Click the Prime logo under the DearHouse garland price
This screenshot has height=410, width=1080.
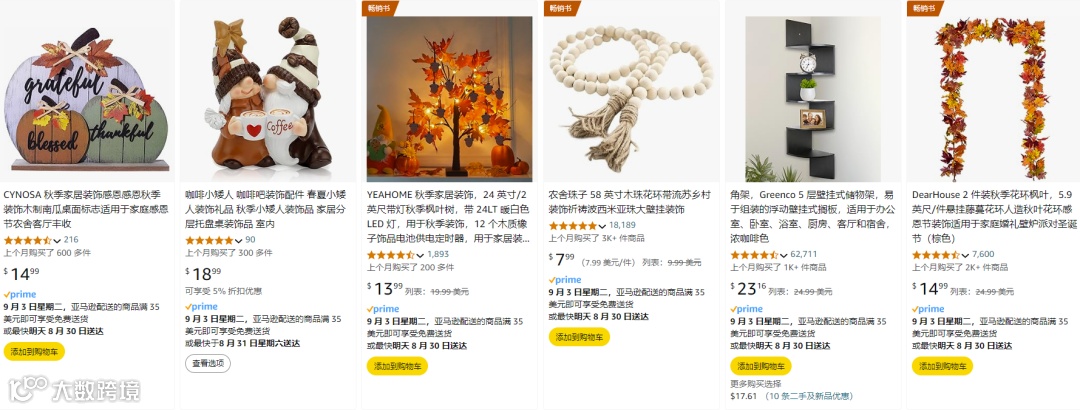pyautogui.click(x=929, y=309)
